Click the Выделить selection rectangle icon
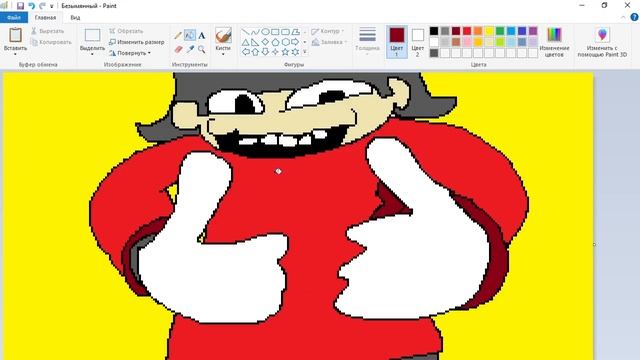 (92, 35)
